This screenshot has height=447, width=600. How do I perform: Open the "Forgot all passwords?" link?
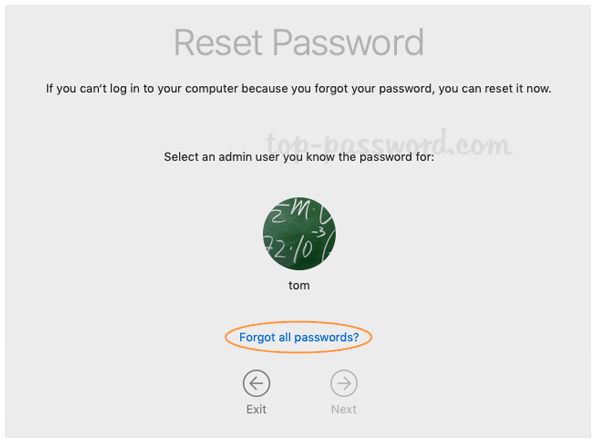tap(299, 337)
